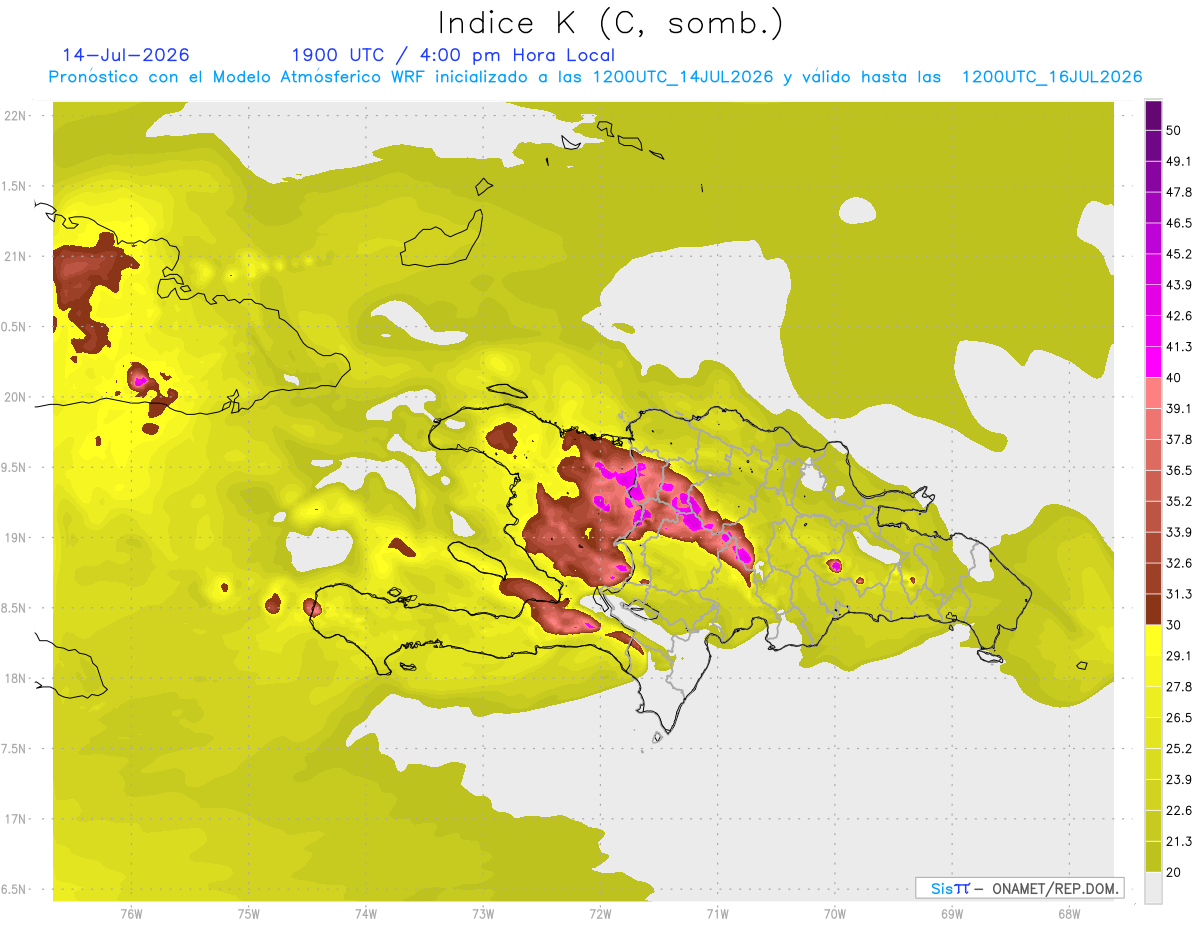Screen dimensions: 1200x927
Task: Click the title "Indice K (C, somb.)"
Action: click(x=610, y=23)
